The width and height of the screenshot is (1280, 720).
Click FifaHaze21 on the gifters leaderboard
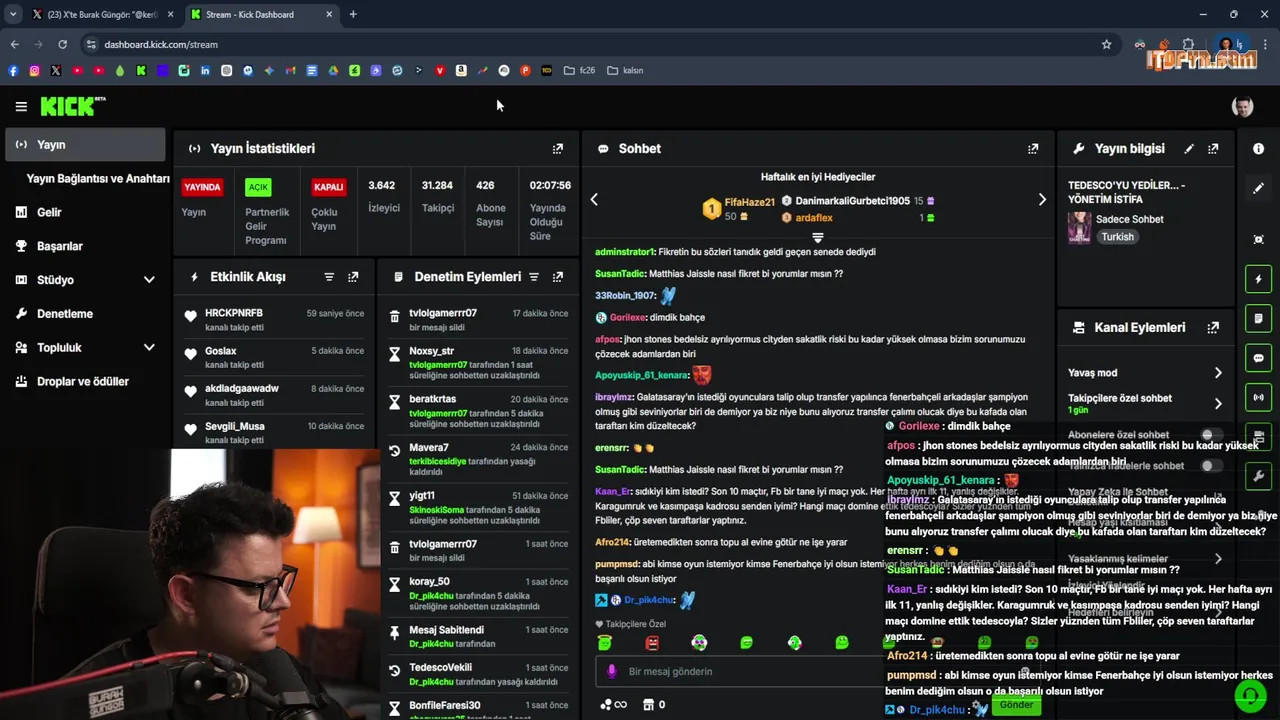(x=749, y=202)
